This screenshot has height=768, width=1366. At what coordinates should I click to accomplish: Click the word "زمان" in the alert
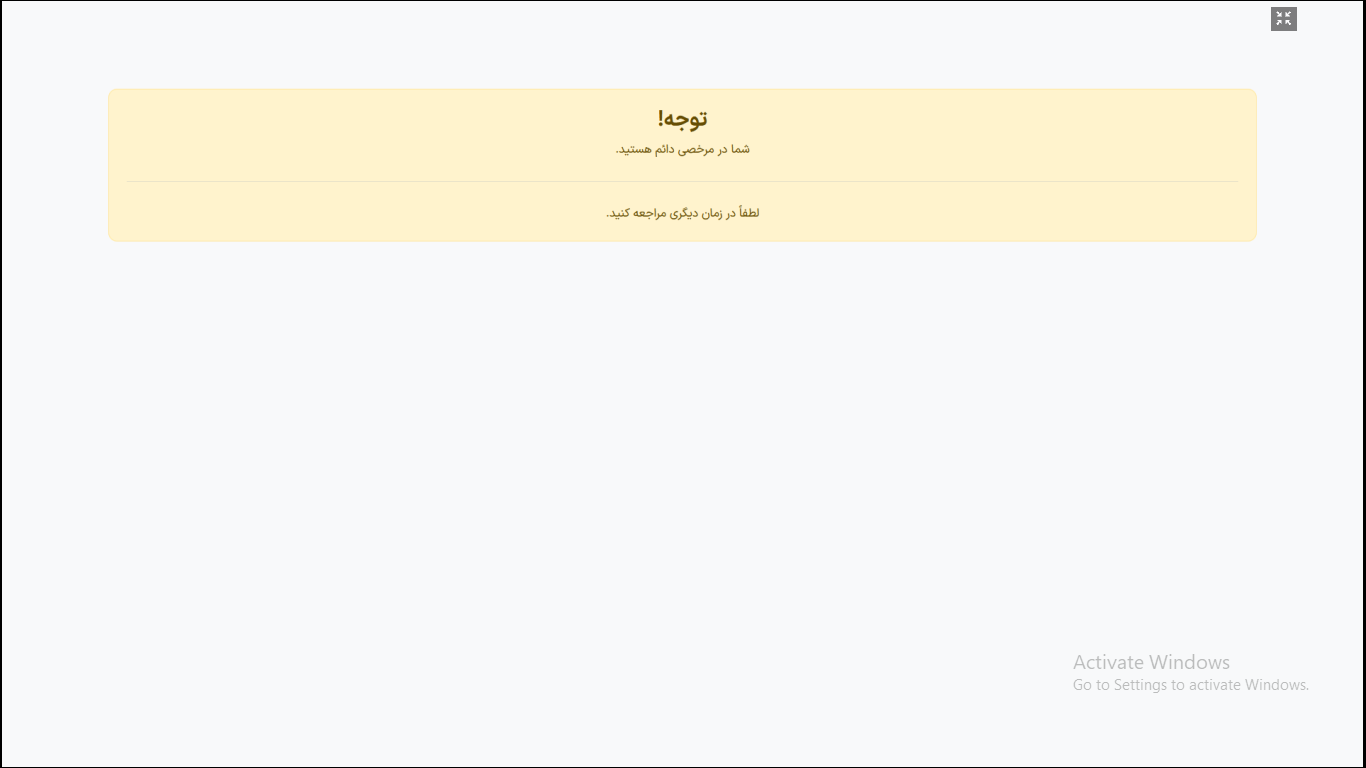pyautogui.click(x=712, y=213)
